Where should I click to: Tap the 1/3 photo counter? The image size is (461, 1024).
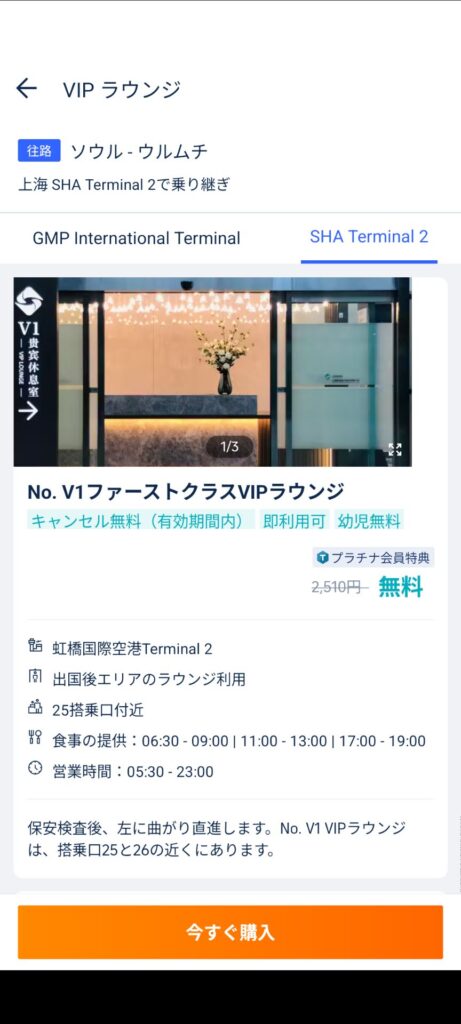click(x=230, y=447)
